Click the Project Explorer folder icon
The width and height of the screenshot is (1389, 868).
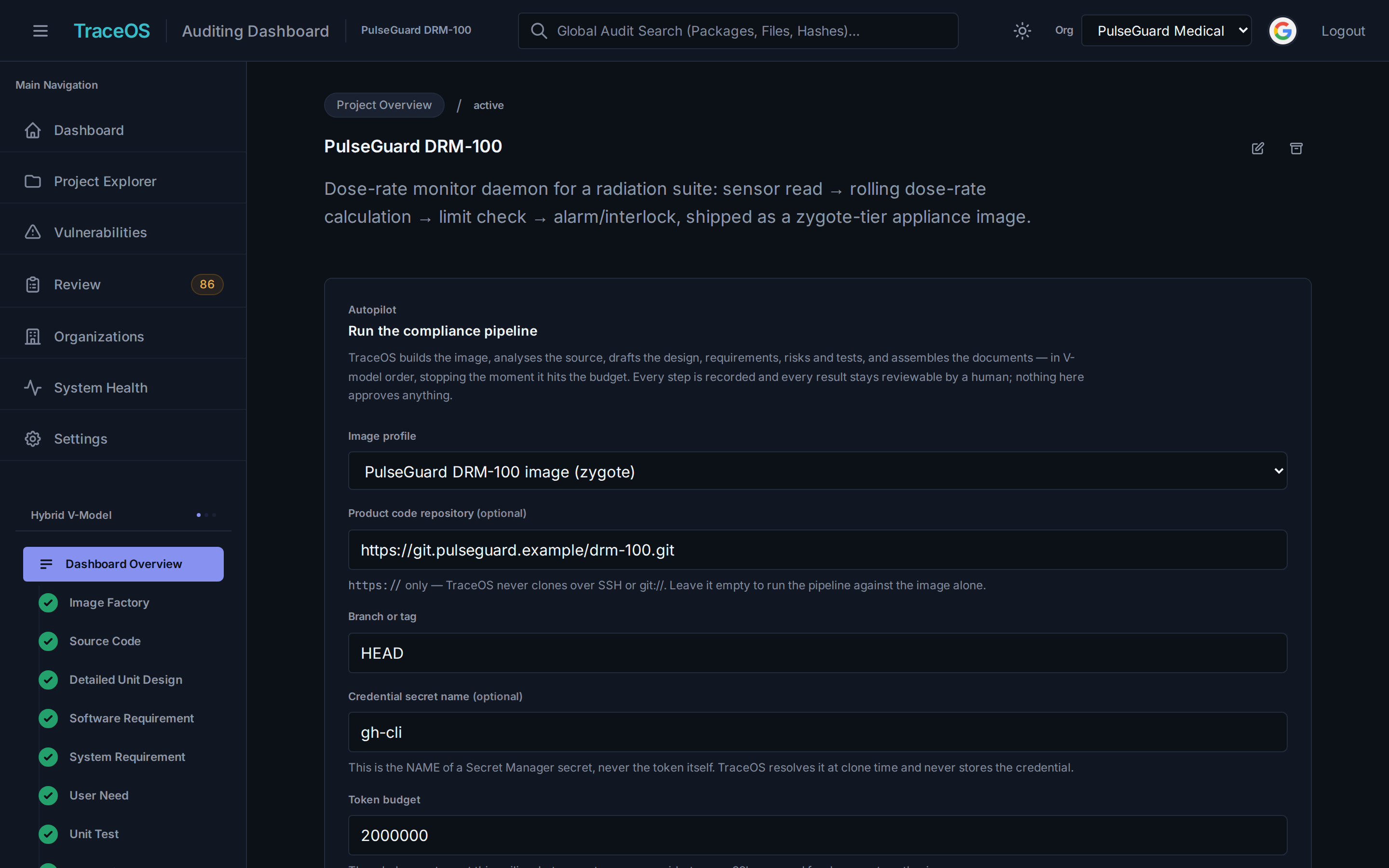[33, 181]
